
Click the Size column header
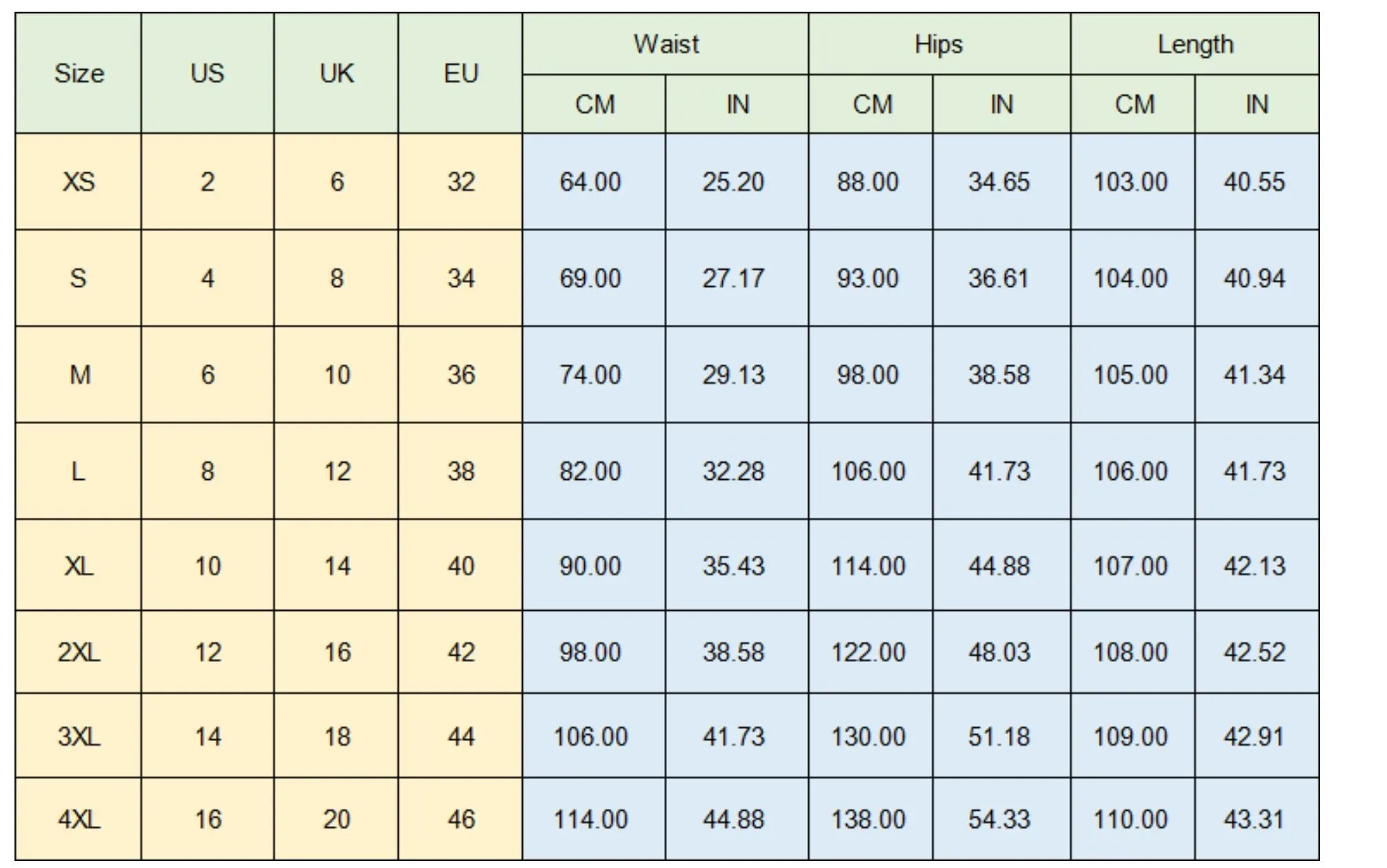tap(79, 73)
